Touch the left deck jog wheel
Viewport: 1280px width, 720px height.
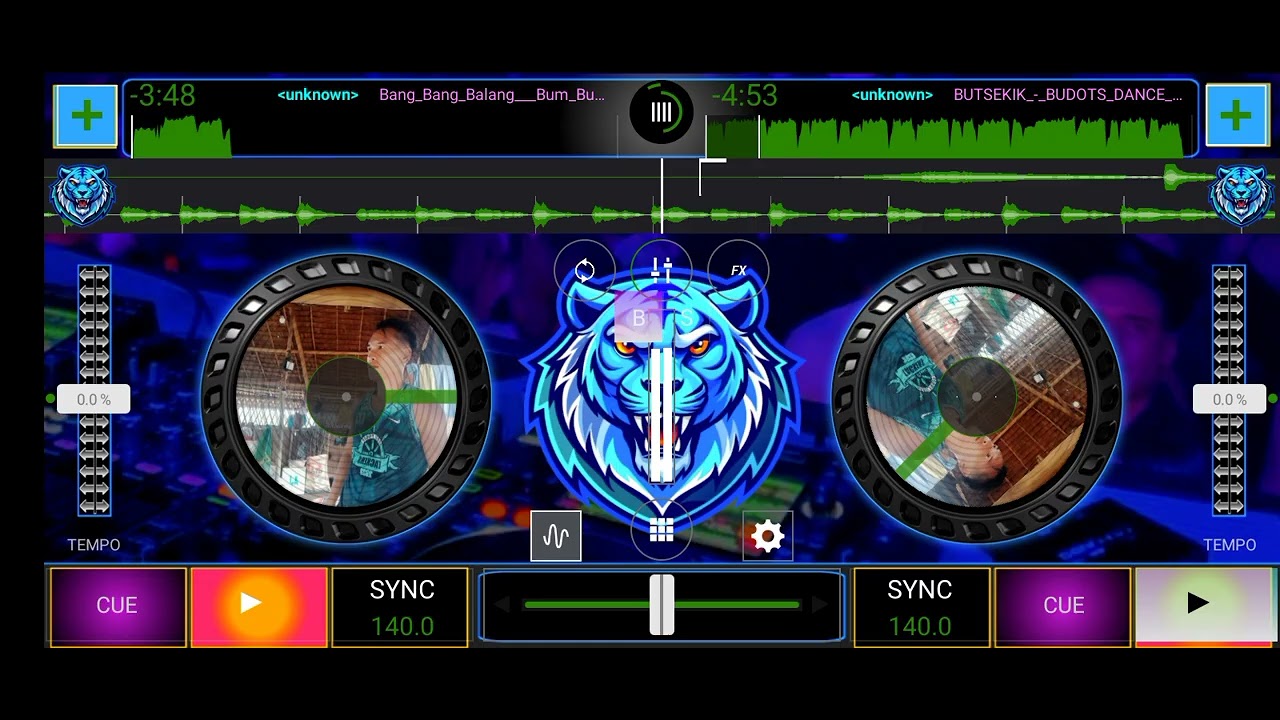coord(346,398)
